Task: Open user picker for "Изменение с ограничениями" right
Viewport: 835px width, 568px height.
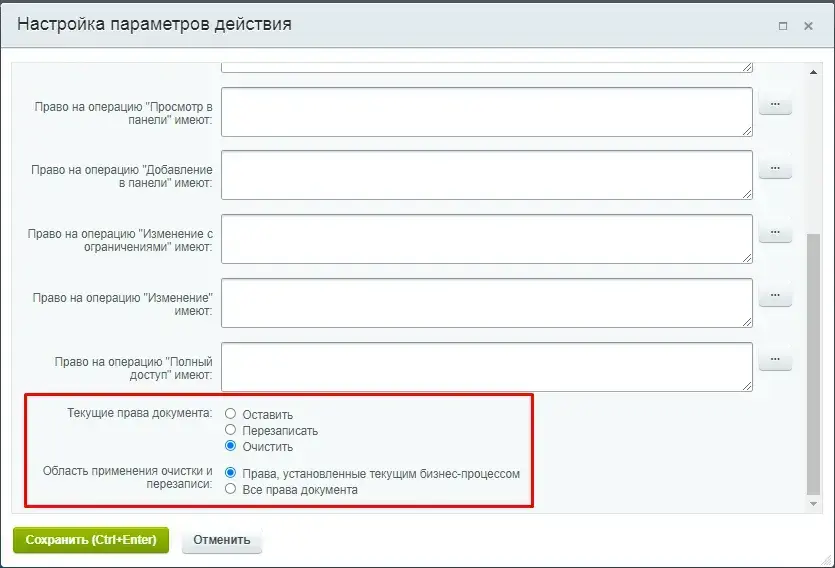Action: pos(775,233)
